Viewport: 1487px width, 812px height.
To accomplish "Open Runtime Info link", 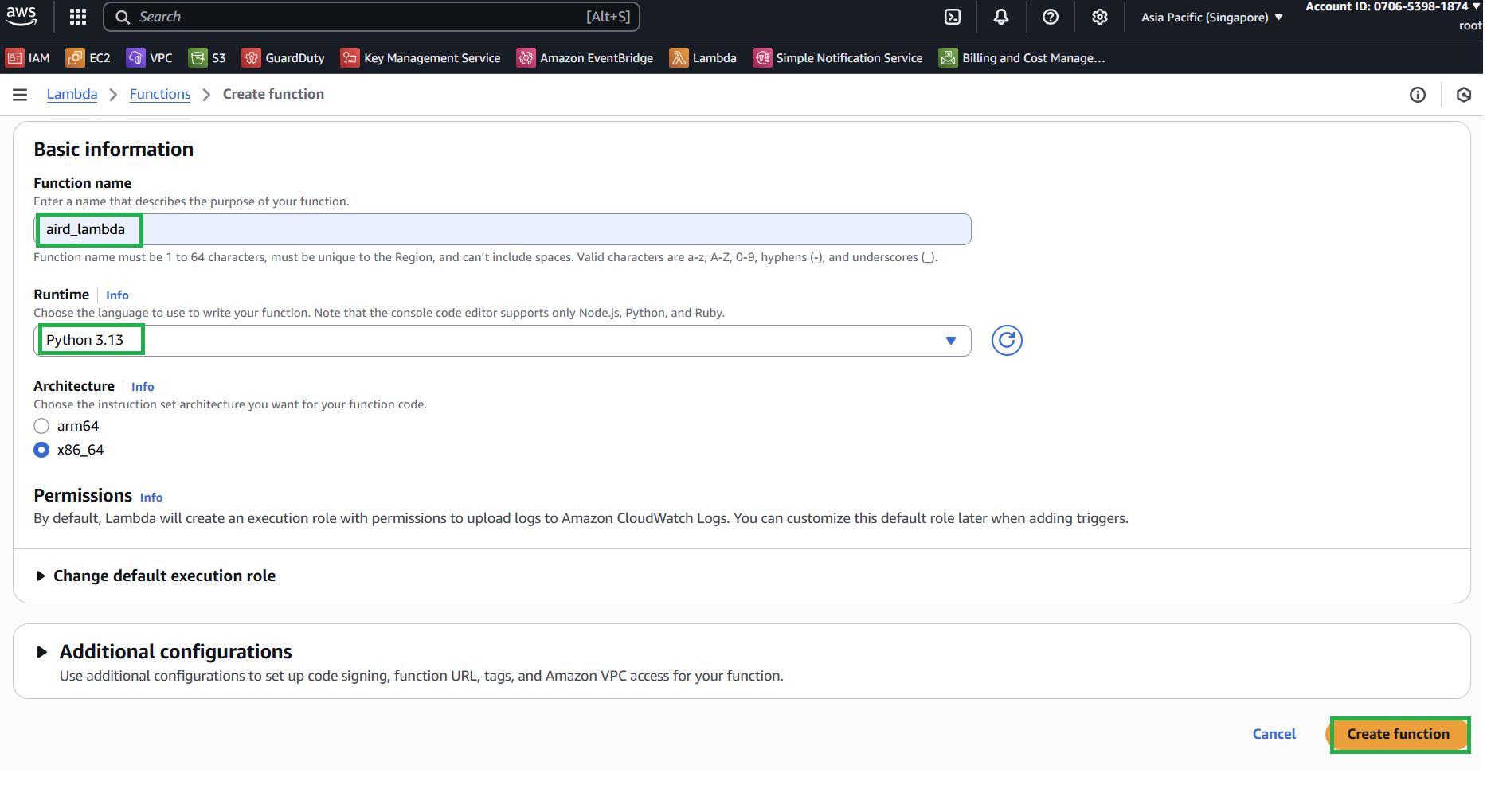I will (117, 295).
